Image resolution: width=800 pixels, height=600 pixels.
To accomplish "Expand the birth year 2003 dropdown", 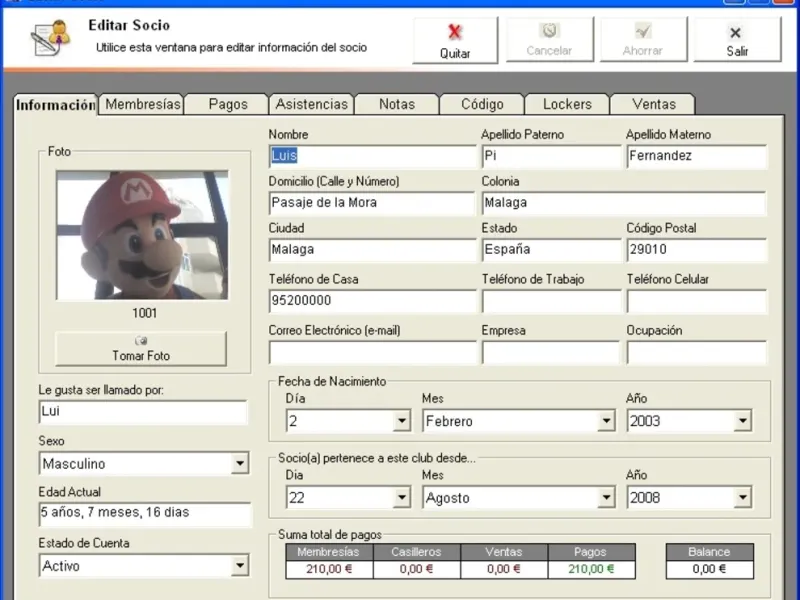I will pyautogui.click(x=742, y=421).
